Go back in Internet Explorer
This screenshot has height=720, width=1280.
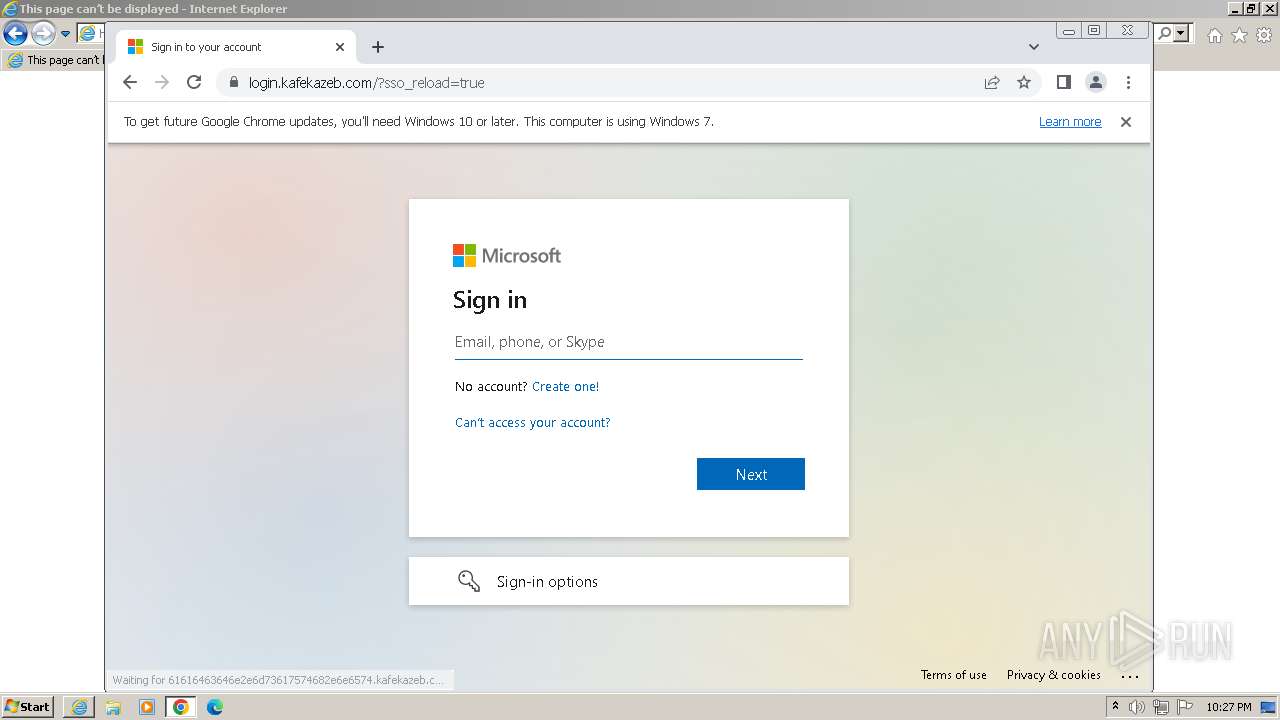click(15, 34)
